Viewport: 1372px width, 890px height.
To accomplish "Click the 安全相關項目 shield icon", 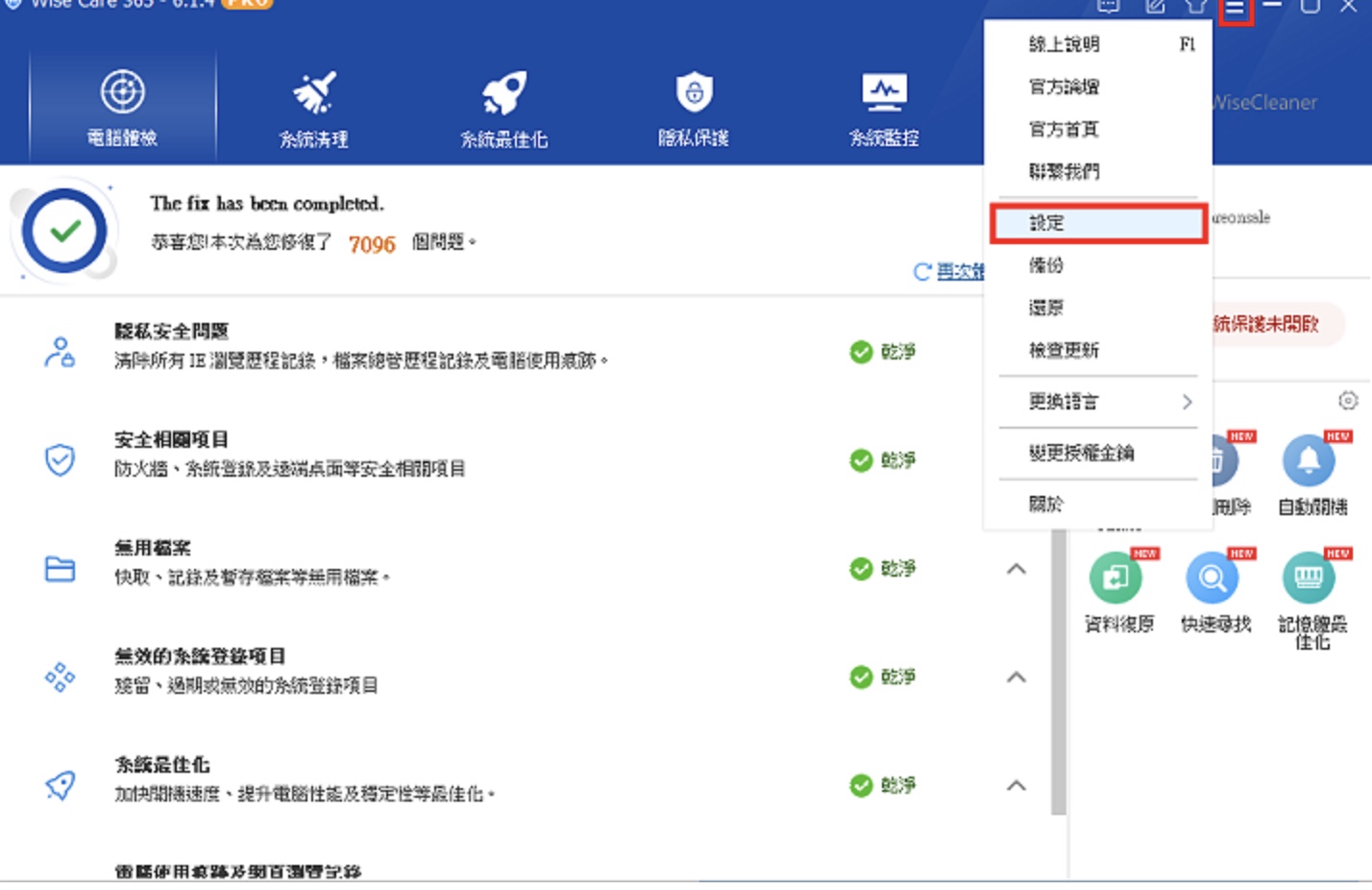I will [60, 460].
